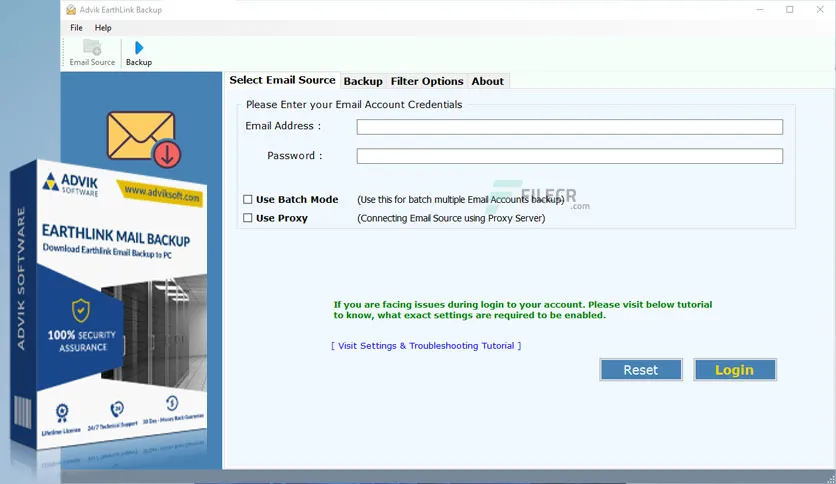The height and width of the screenshot is (484, 836).
Task: Click the 'Email Address :' label
Action: 283,126
